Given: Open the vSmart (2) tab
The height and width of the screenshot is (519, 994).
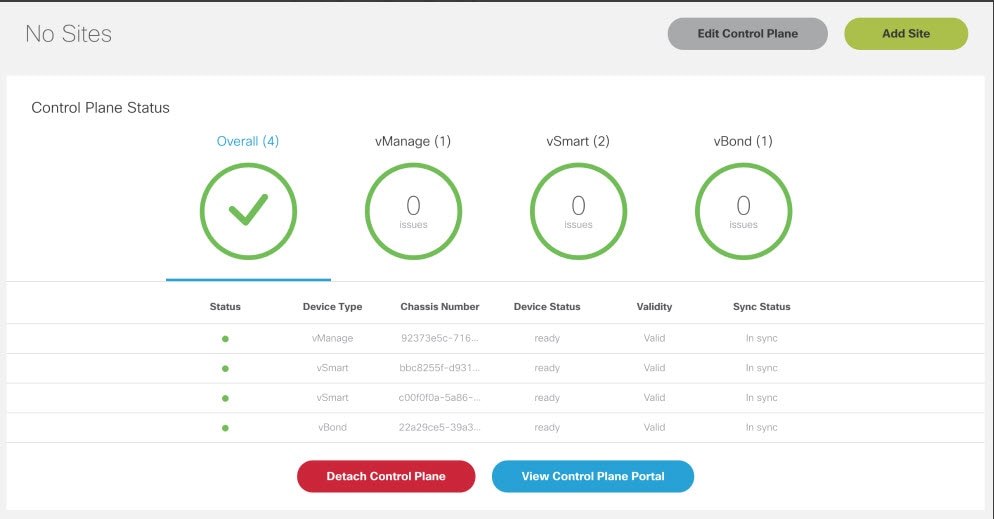Looking at the screenshot, I should pyautogui.click(x=578, y=141).
